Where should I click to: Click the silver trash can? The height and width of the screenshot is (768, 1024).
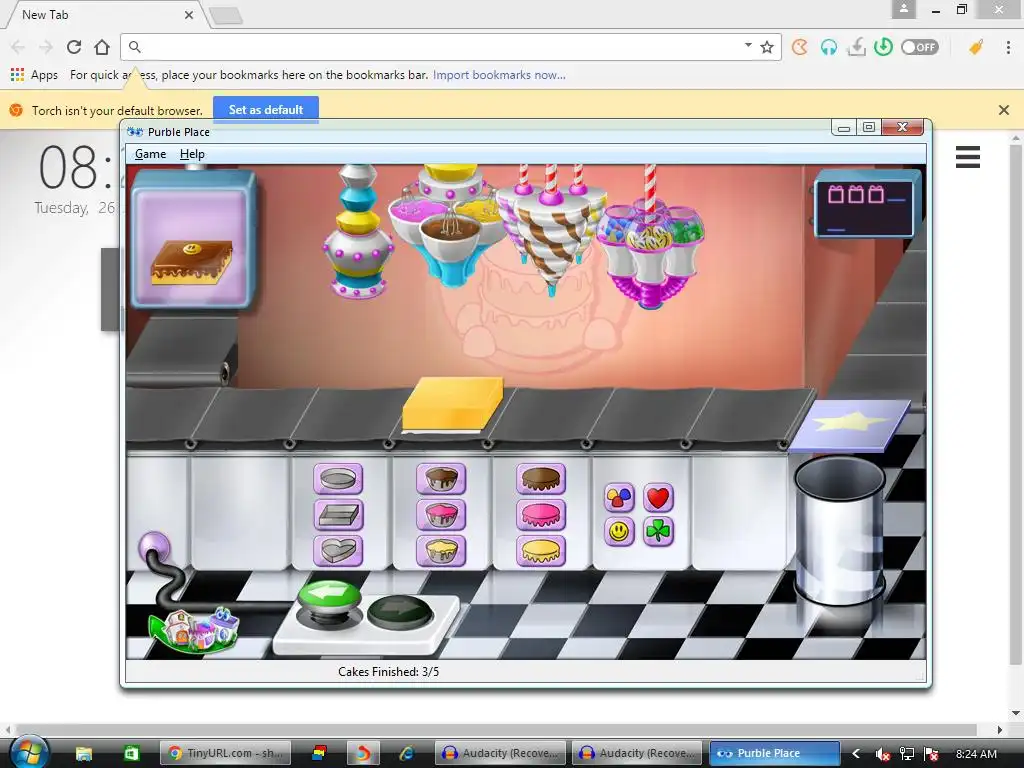click(x=840, y=529)
